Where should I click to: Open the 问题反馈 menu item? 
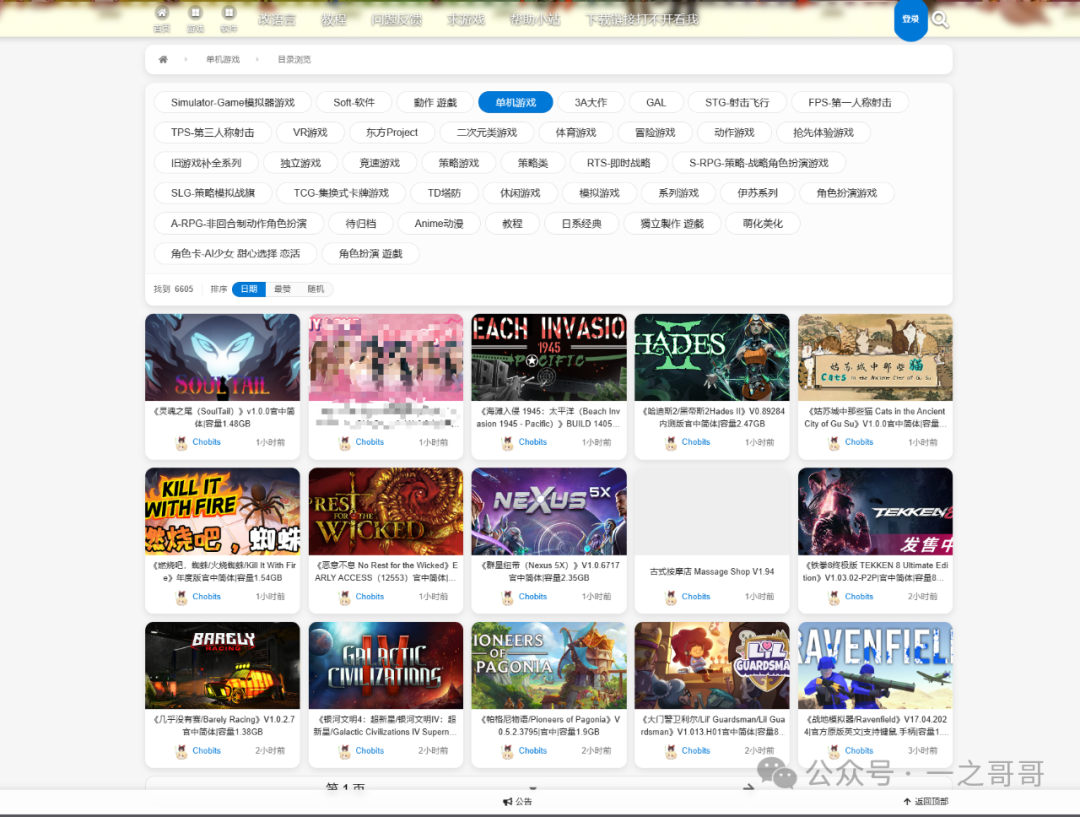click(397, 20)
